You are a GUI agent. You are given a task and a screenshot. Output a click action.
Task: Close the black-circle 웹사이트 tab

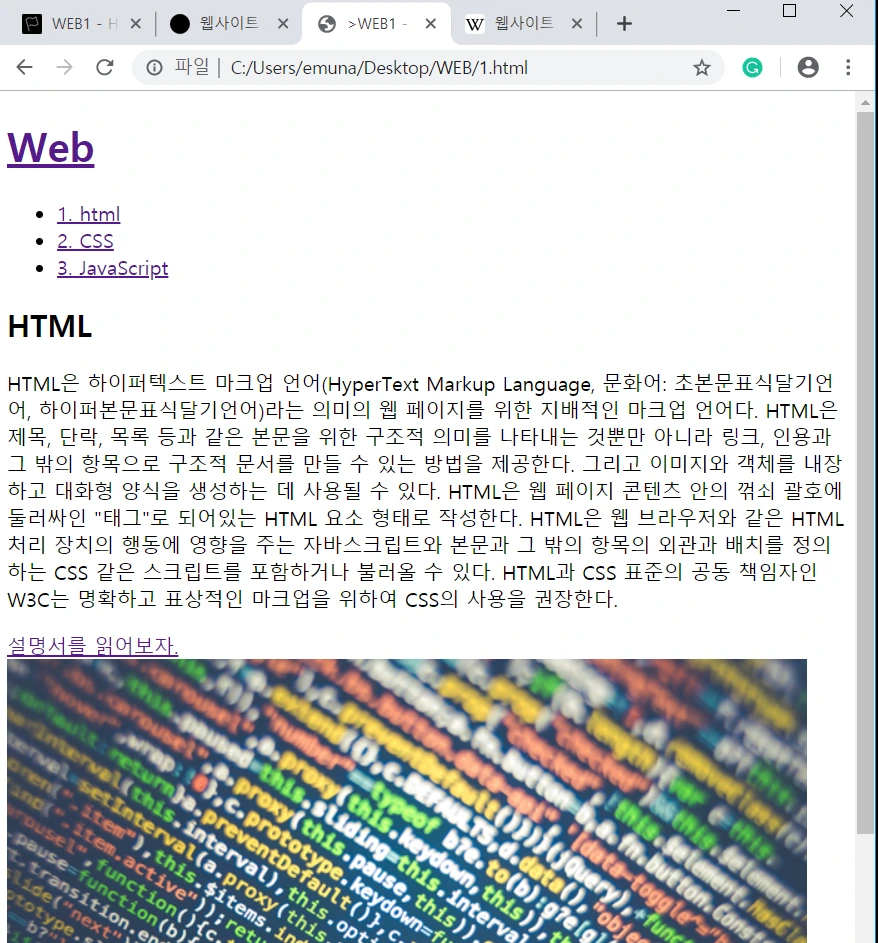[x=283, y=24]
